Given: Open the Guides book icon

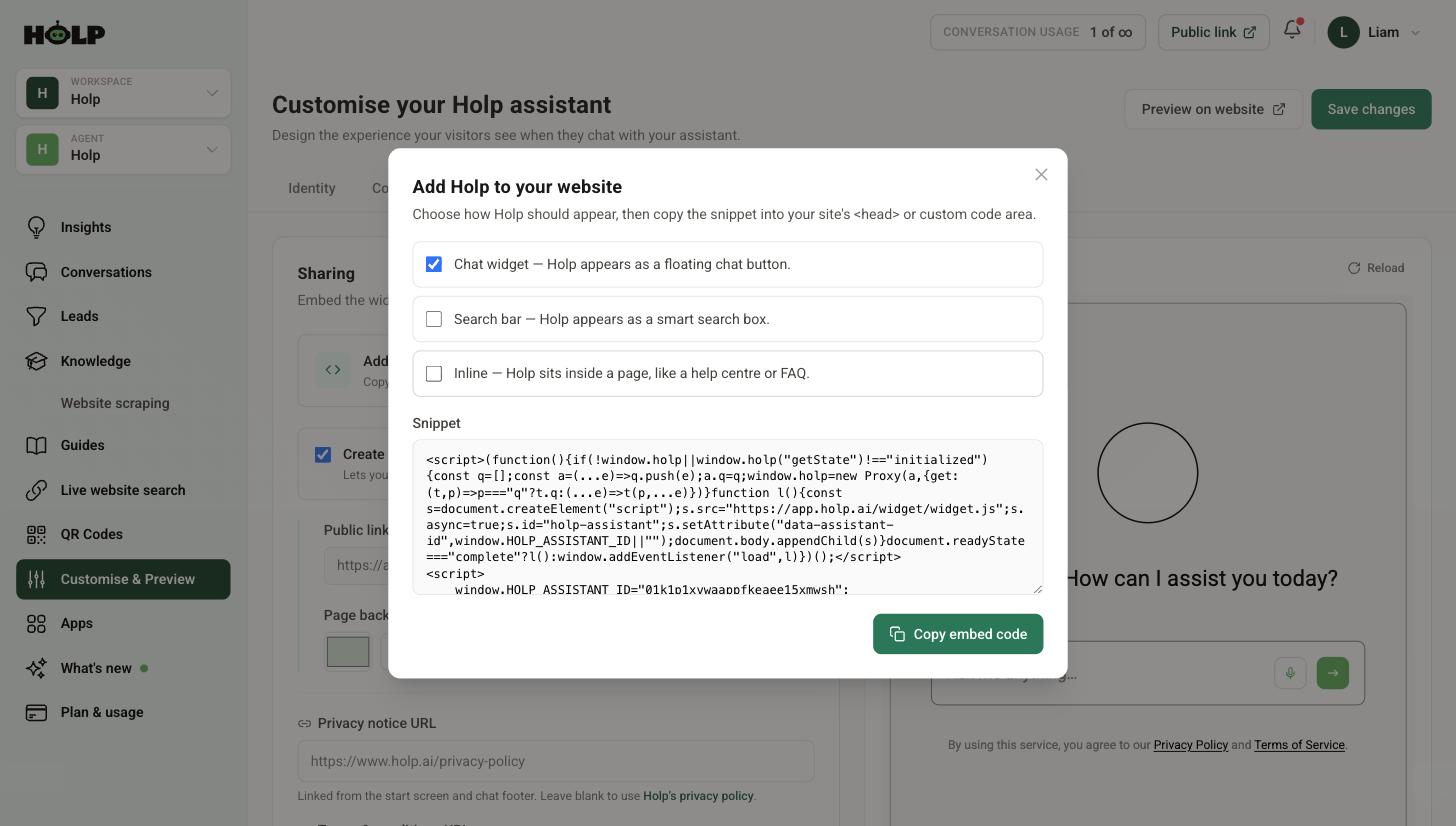Looking at the screenshot, I should point(36,445).
